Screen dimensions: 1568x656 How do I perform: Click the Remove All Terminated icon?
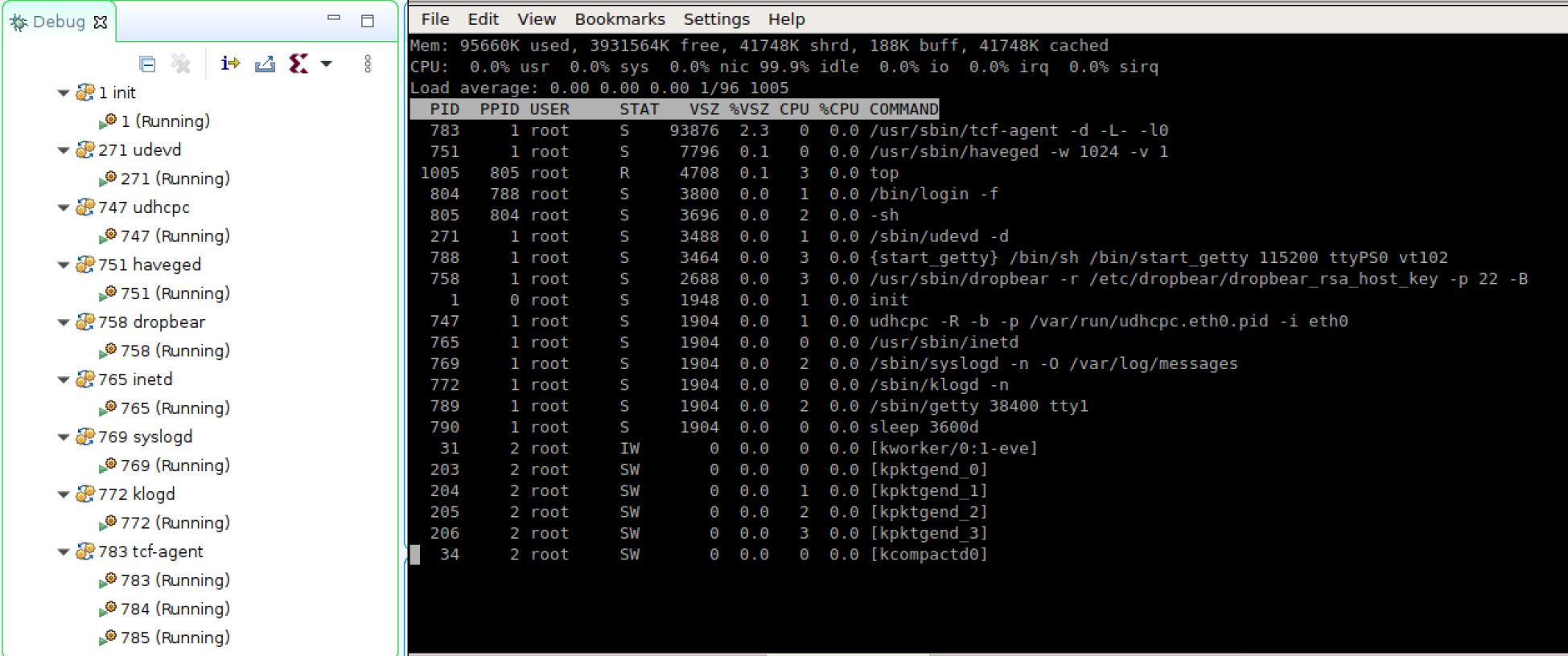pos(182,64)
